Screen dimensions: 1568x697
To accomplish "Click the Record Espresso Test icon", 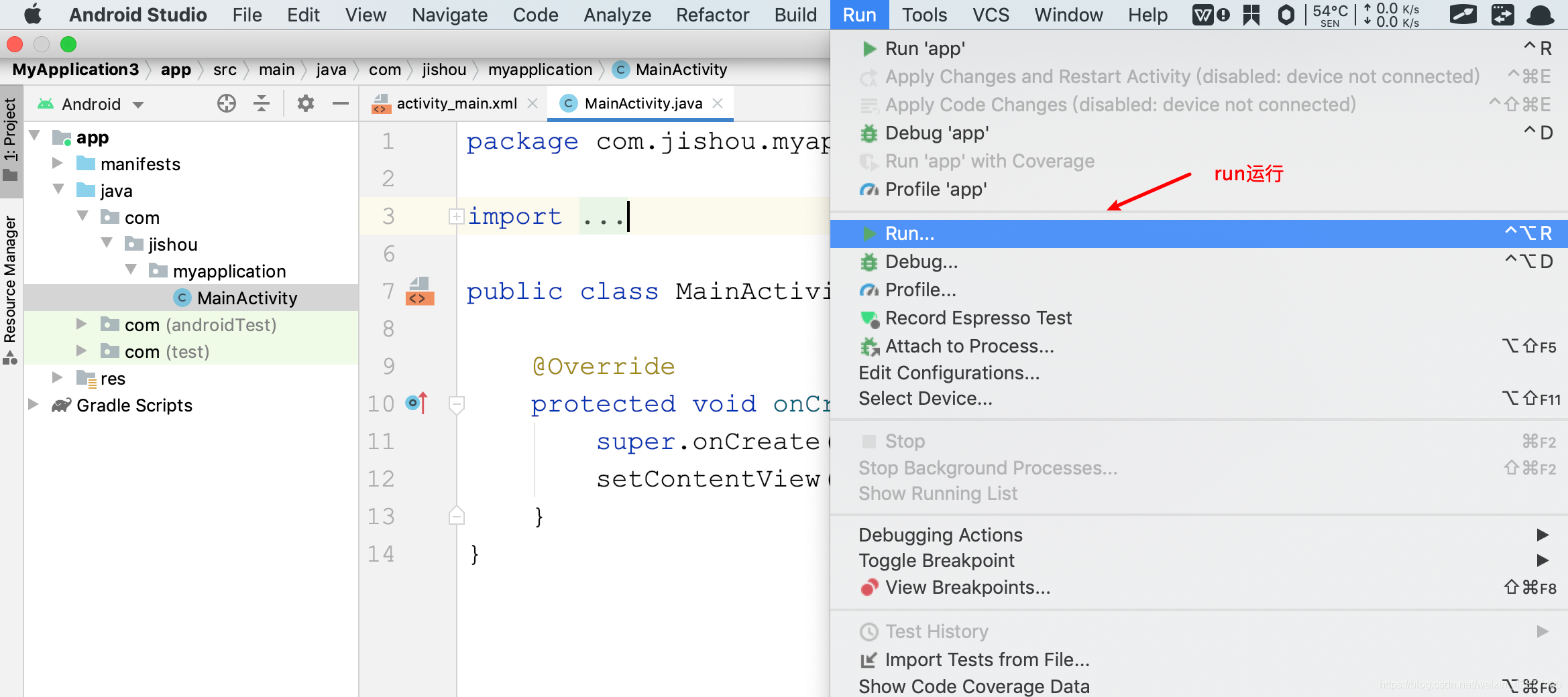I will [870, 319].
